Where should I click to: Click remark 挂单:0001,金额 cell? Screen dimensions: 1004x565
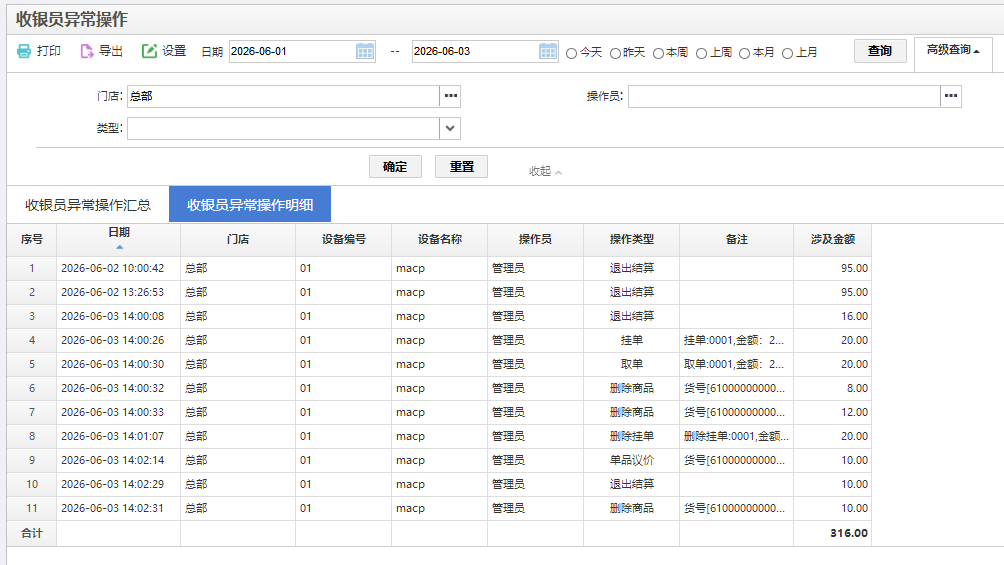coord(736,340)
